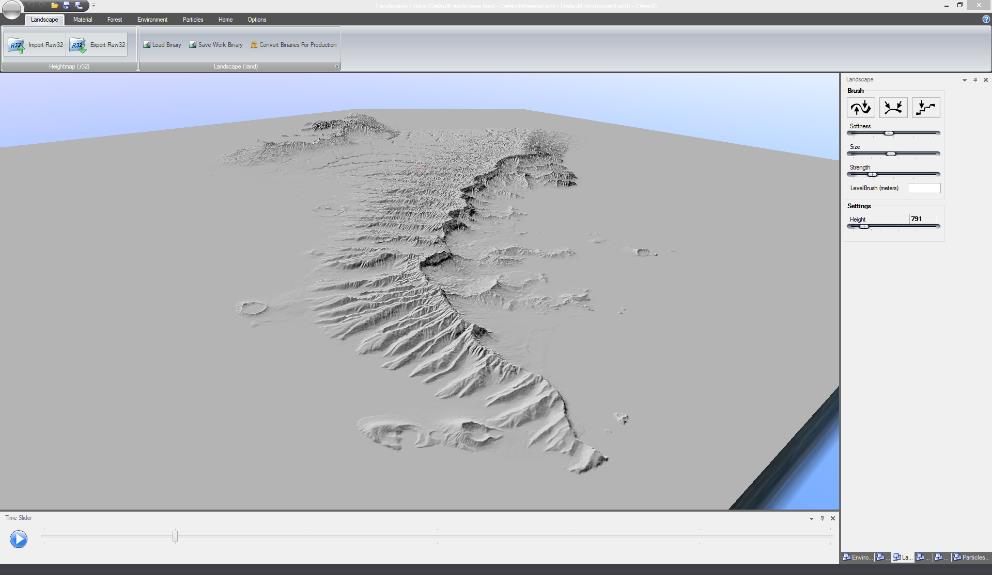Pin the Landscape side panel
The width and height of the screenshot is (992, 575).
tap(975, 80)
